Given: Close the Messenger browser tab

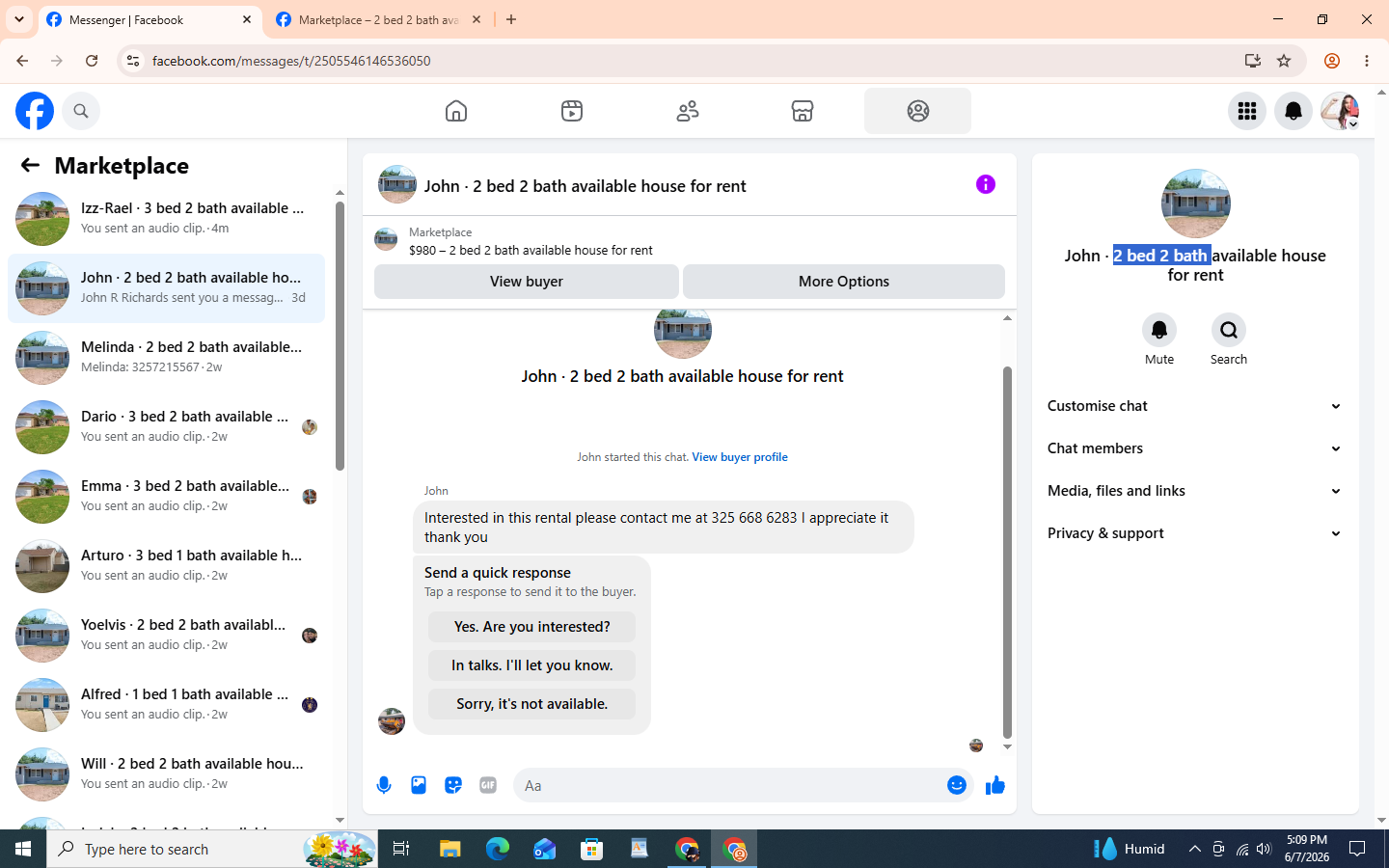Looking at the screenshot, I should (247, 19).
